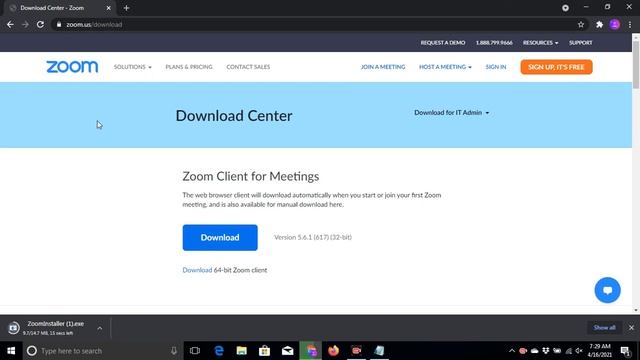640x360 pixels.
Task: Click the ZoomInstaller file icon in downloads bar
Action: pos(13,328)
